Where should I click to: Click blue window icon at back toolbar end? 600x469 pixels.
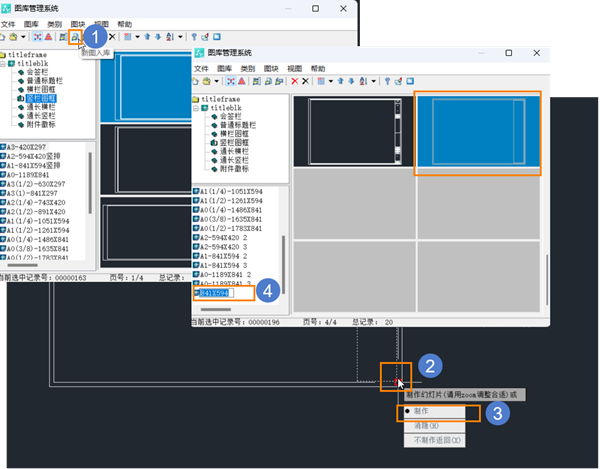coord(217,37)
